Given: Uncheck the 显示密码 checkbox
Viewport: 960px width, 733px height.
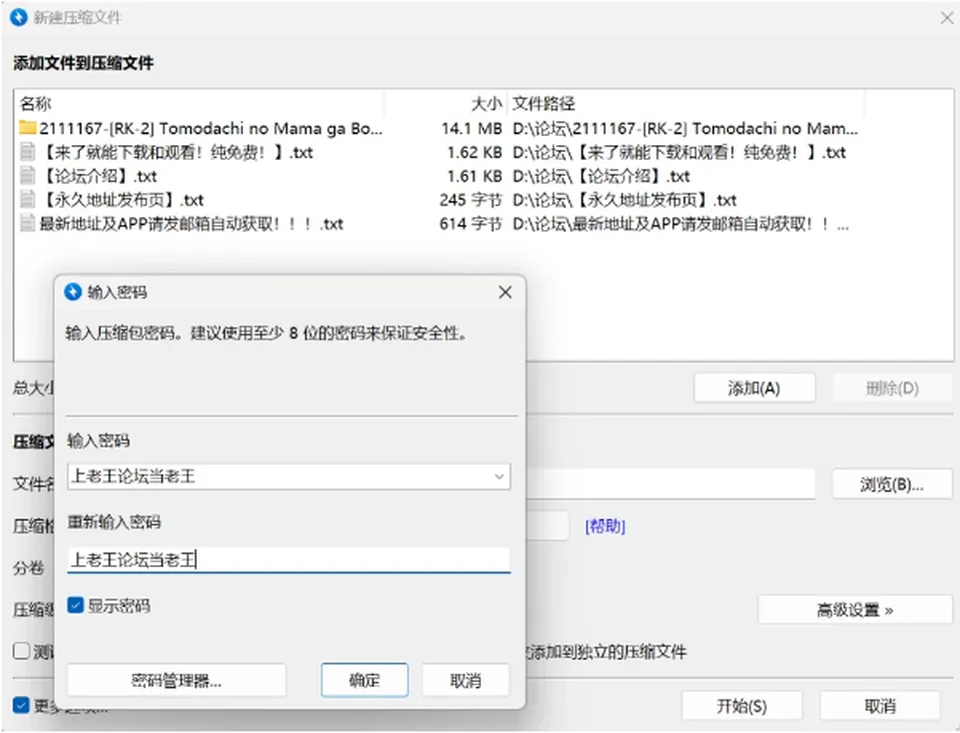Looking at the screenshot, I should [x=75, y=606].
